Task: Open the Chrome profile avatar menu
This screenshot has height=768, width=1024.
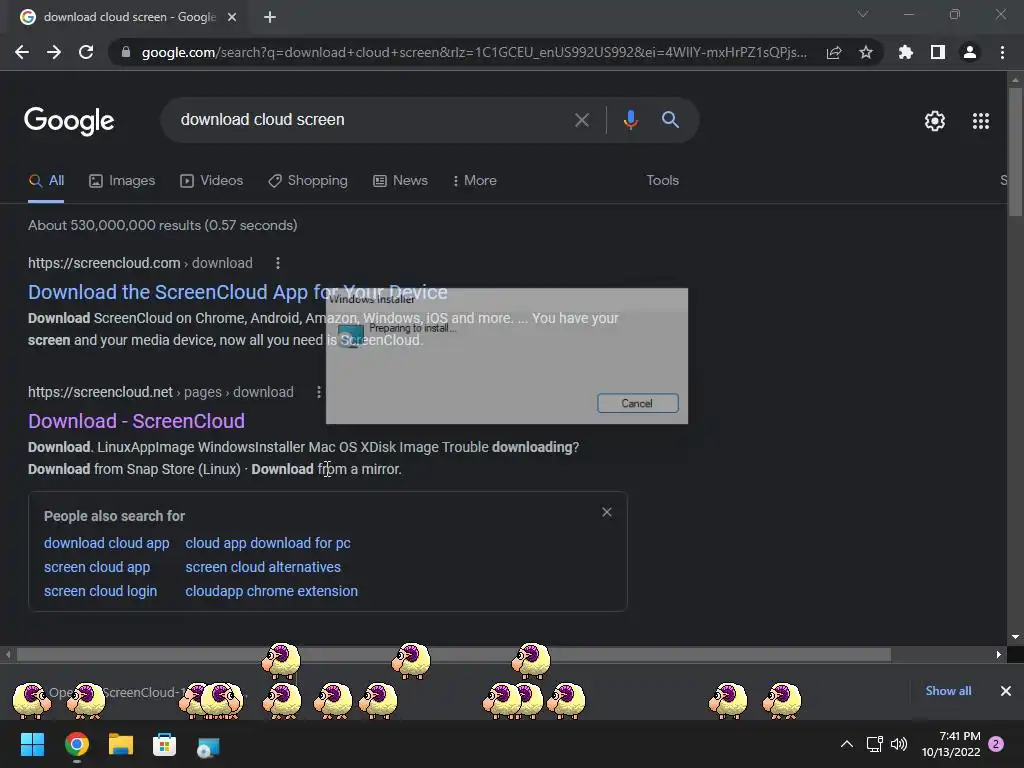Action: click(970, 52)
